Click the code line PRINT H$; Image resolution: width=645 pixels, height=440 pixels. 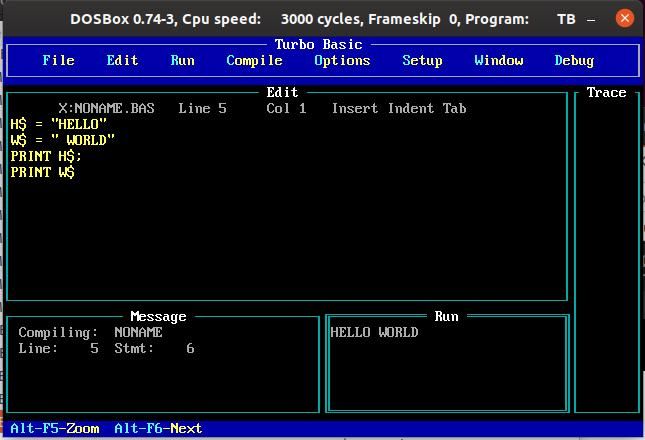[46, 156]
